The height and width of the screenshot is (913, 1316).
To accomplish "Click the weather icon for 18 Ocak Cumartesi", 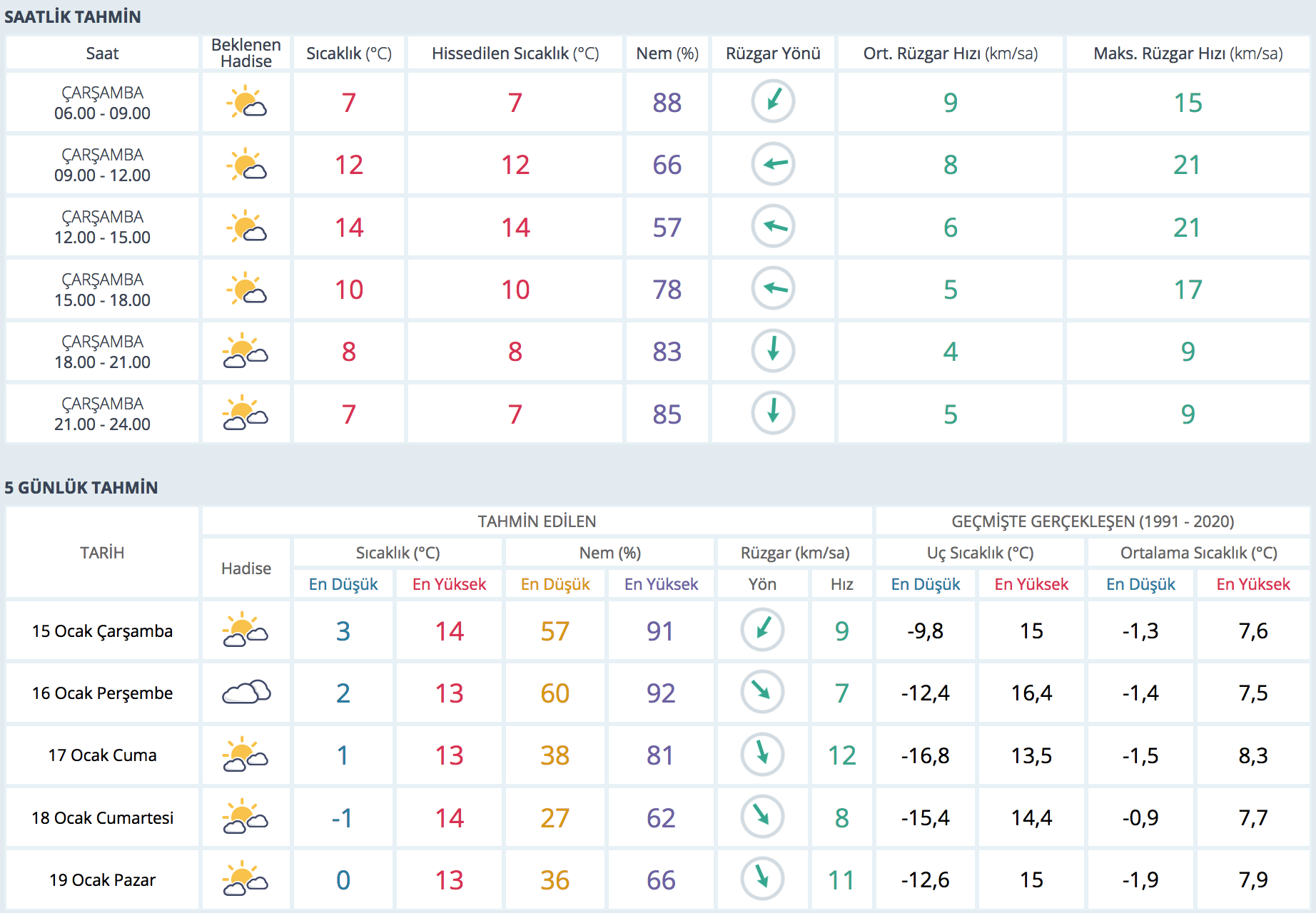I will [246, 817].
